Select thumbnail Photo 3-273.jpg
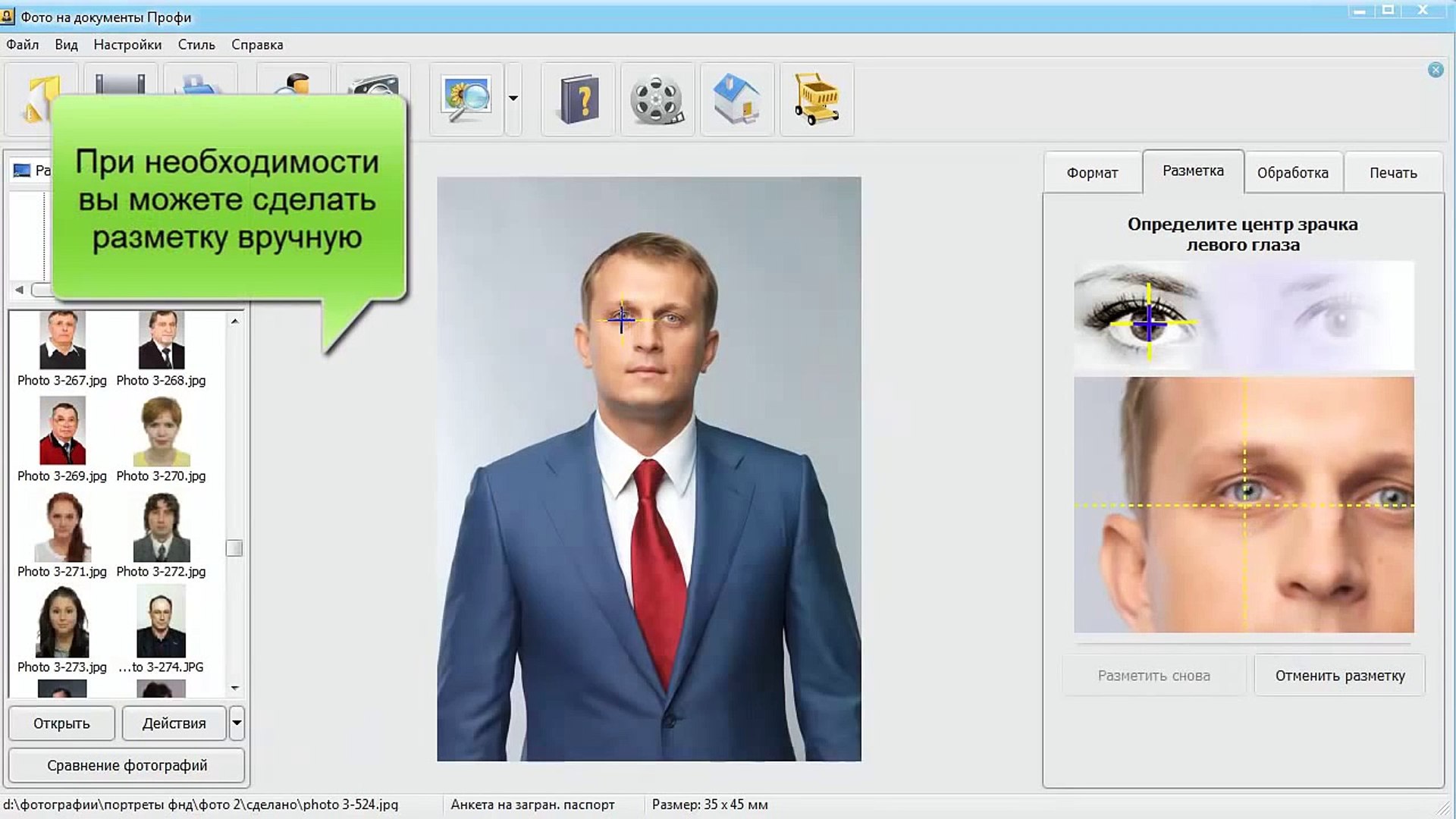This screenshot has width=1456, height=819. (62, 631)
